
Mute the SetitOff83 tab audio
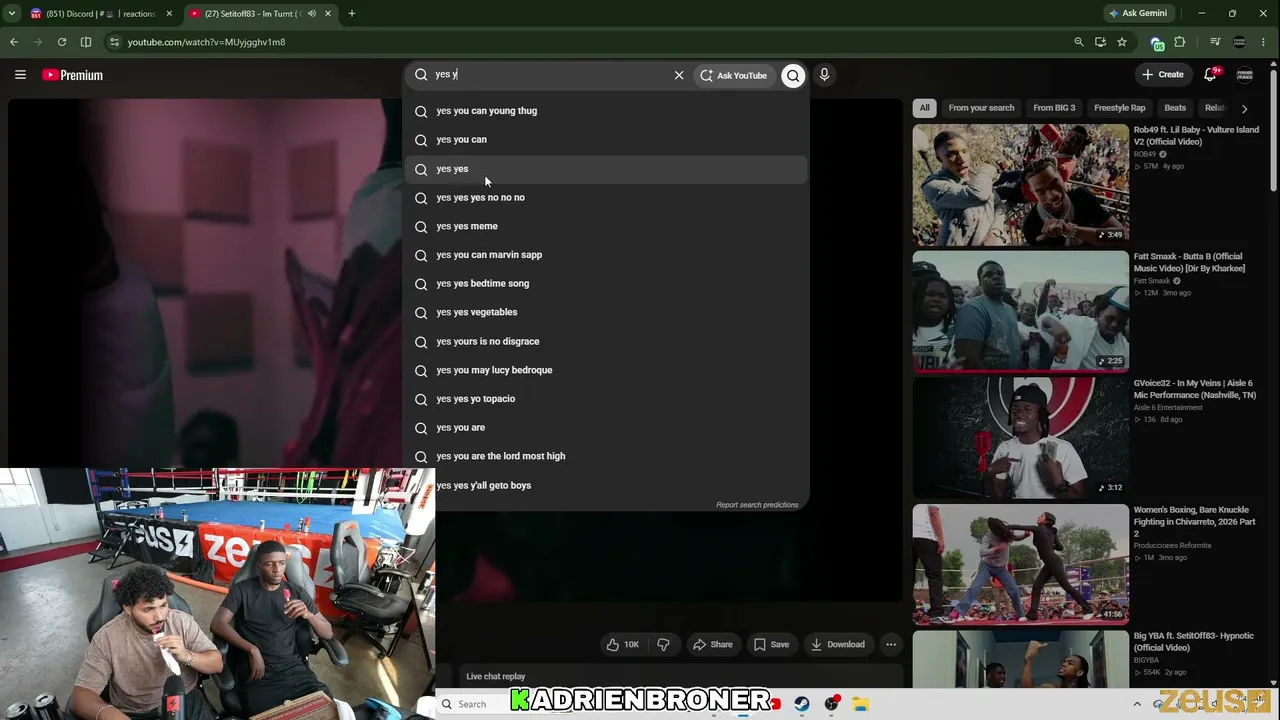(312, 14)
